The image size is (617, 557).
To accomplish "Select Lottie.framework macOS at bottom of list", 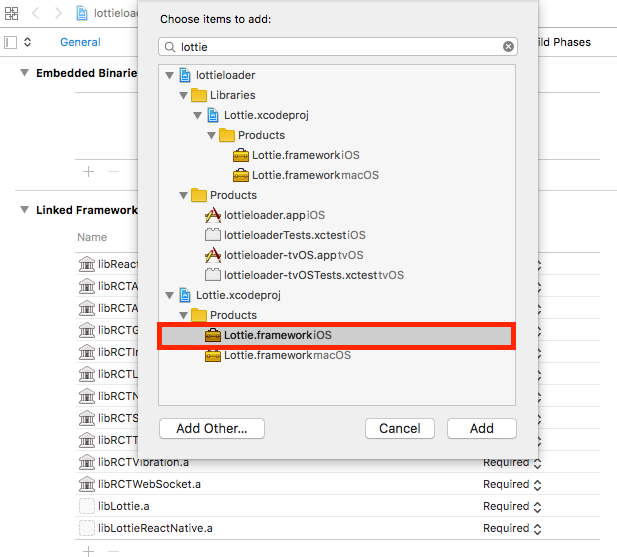I will [278, 356].
